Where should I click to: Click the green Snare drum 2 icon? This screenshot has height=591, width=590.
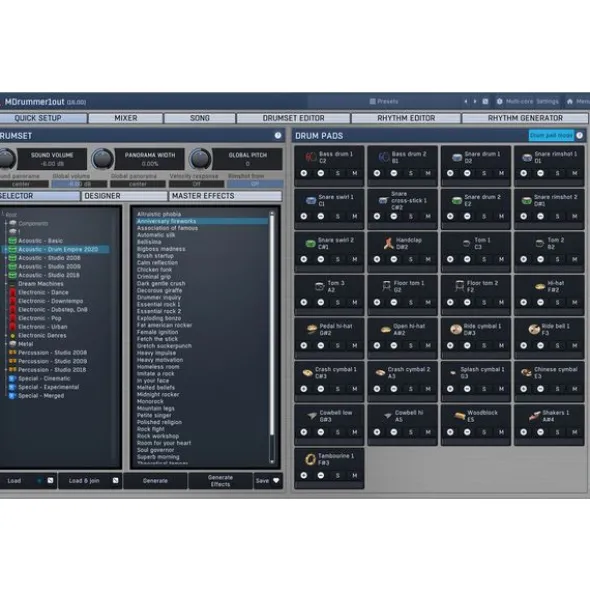point(457,200)
